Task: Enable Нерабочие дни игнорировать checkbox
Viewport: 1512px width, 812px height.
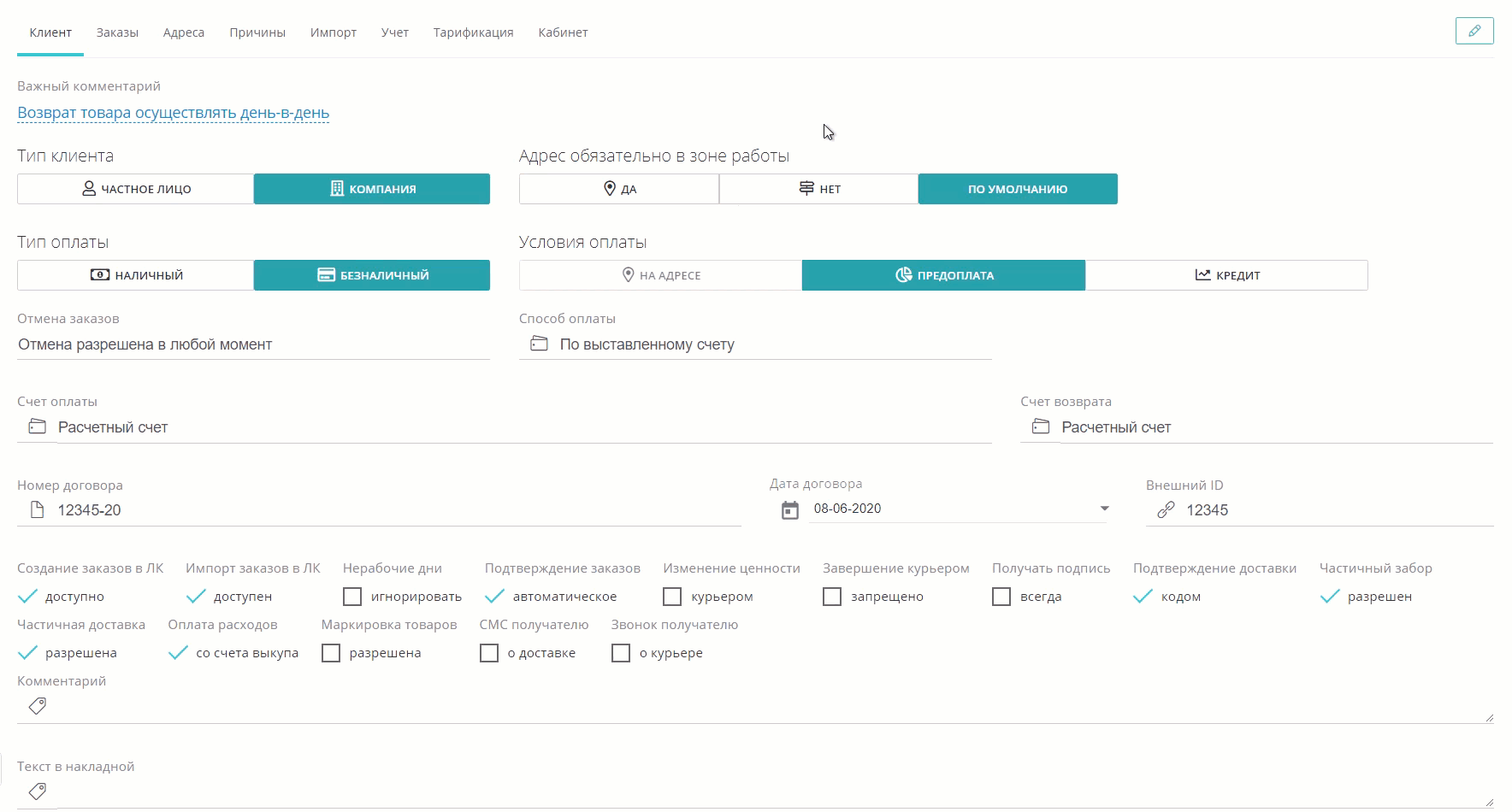Action: click(352, 597)
